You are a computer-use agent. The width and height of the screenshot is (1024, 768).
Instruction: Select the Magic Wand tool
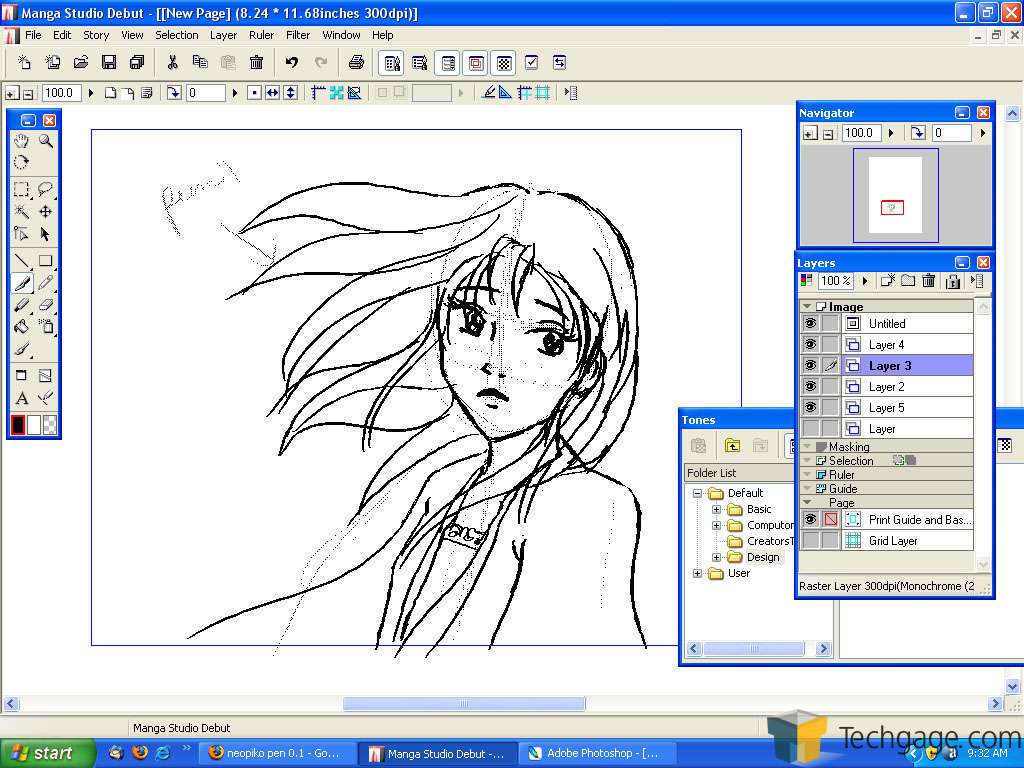[22, 211]
